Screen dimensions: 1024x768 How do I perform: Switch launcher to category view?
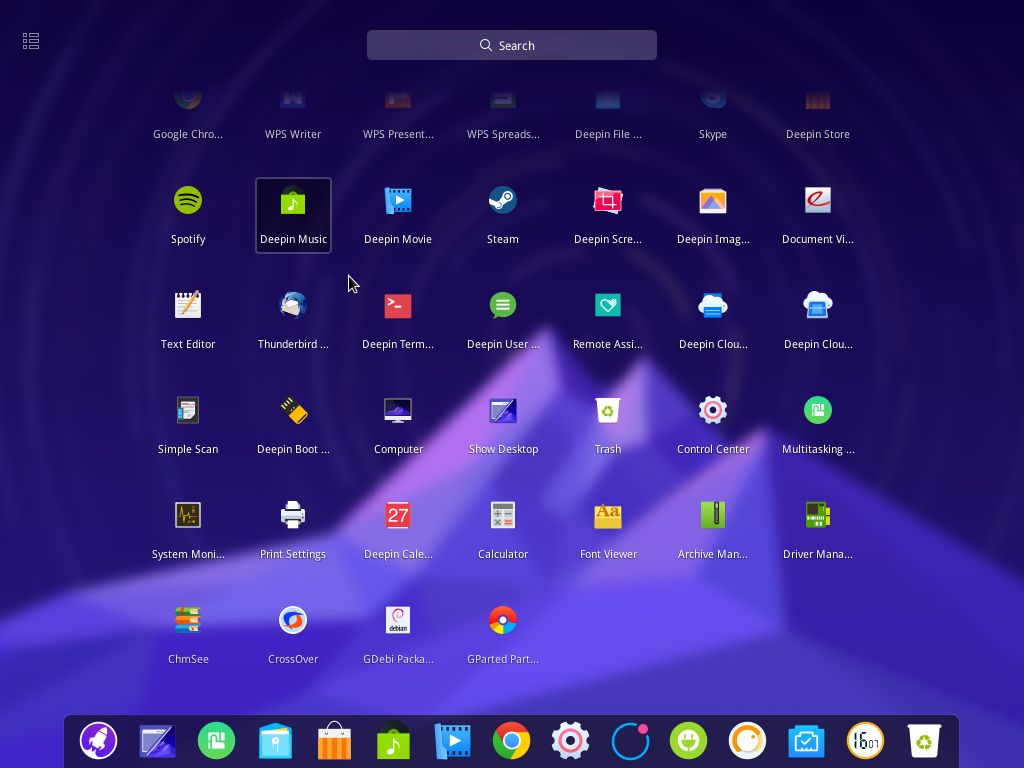[31, 41]
